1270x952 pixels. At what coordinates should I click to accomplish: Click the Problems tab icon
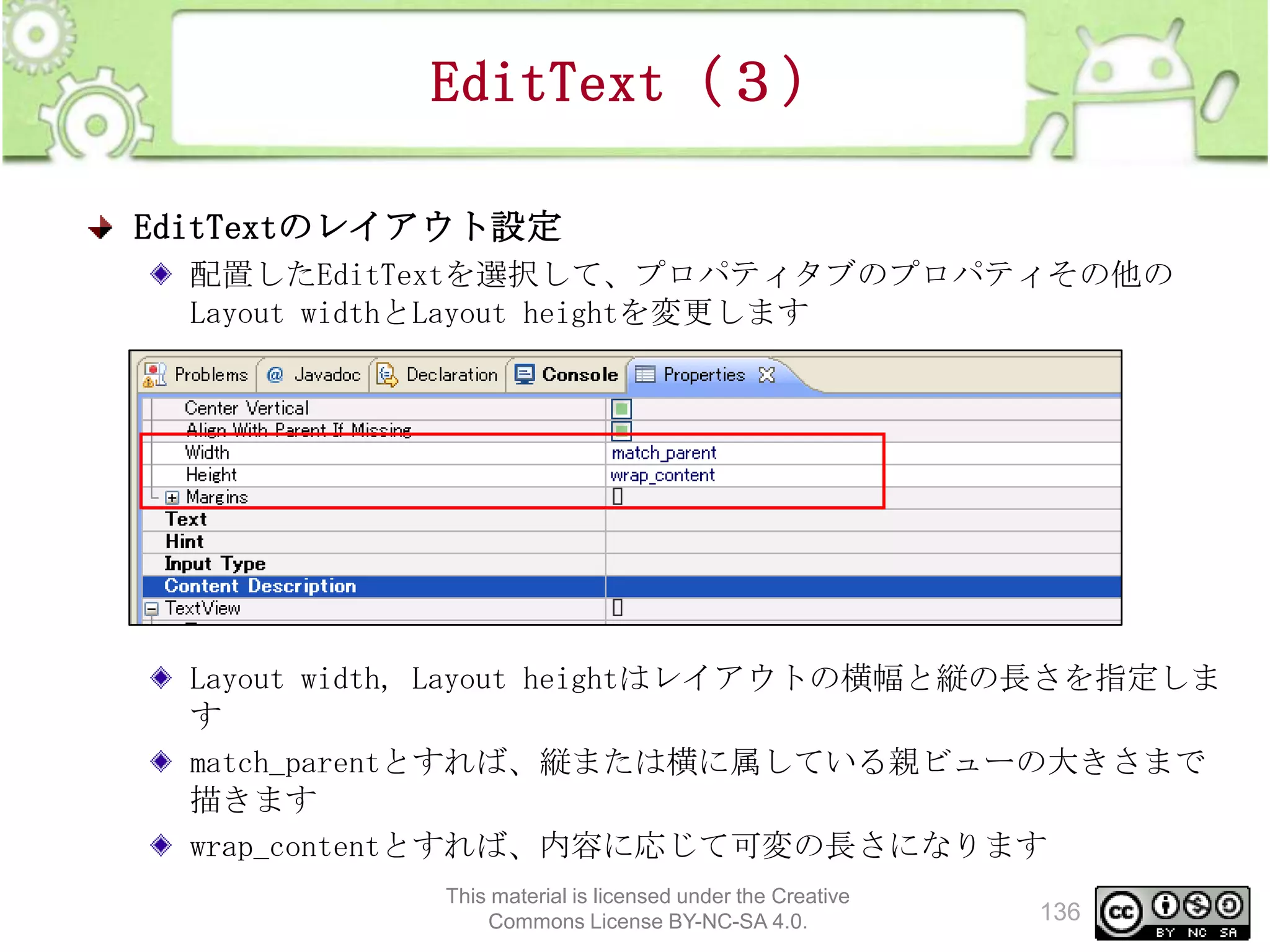154,374
